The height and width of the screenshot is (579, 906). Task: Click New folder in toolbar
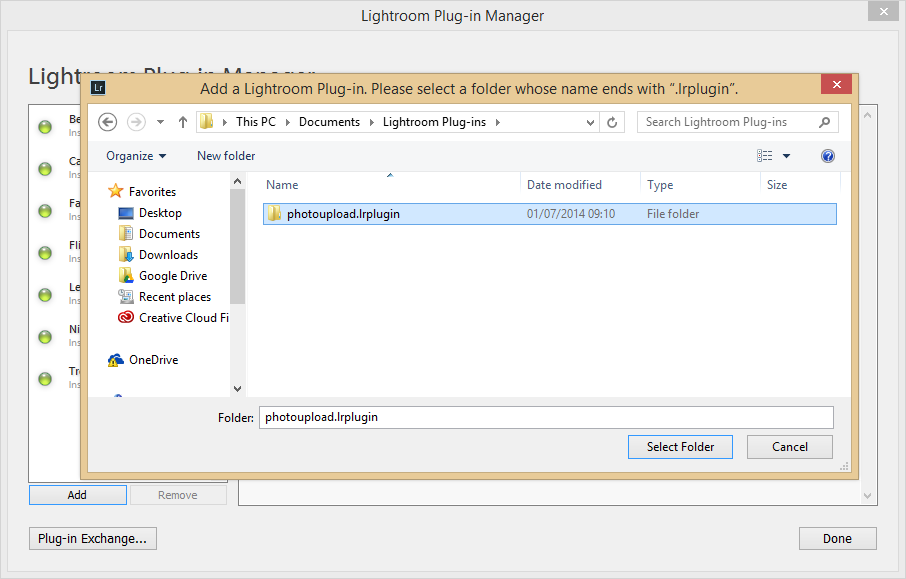(x=226, y=156)
